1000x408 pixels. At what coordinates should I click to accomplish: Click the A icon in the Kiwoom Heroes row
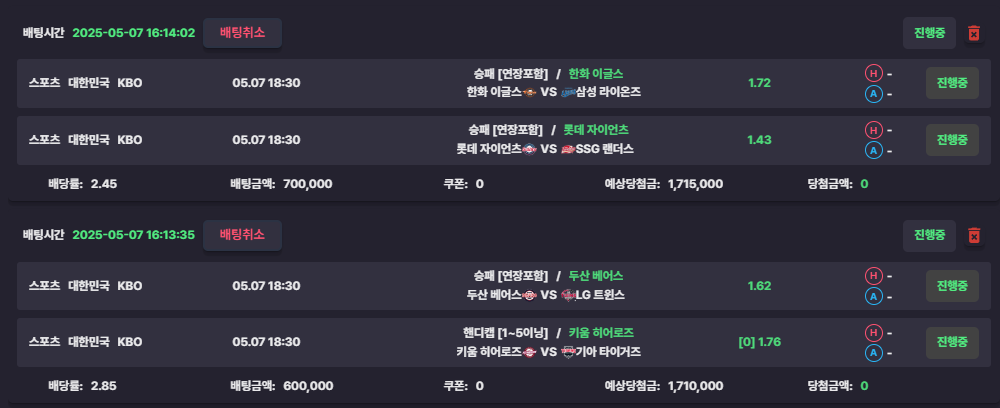click(872, 353)
